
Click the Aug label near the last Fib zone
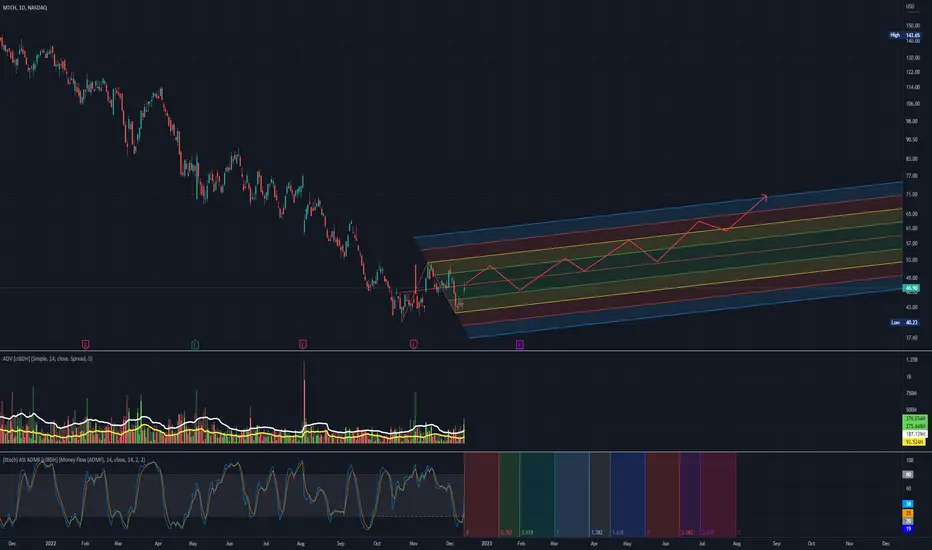coord(736,543)
